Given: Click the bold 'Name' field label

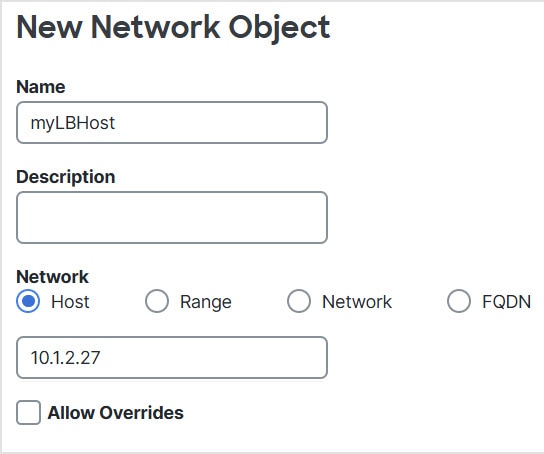Looking at the screenshot, I should coord(41,87).
